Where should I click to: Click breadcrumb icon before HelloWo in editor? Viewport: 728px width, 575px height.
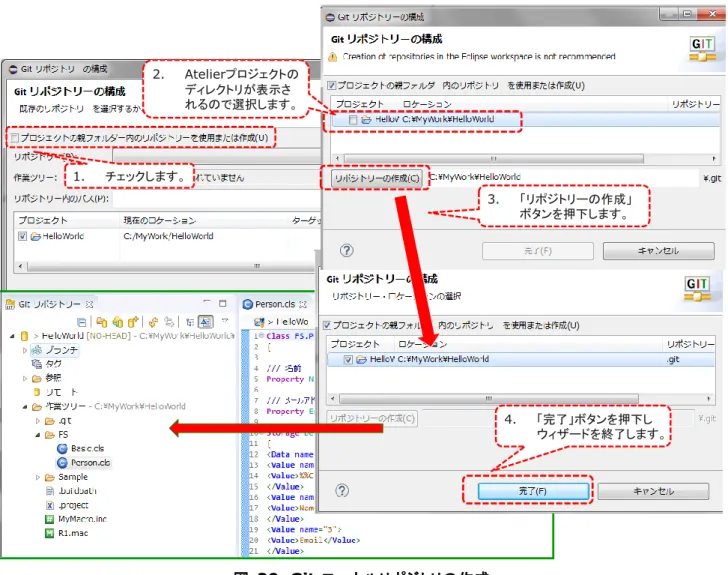pyautogui.click(x=259, y=322)
